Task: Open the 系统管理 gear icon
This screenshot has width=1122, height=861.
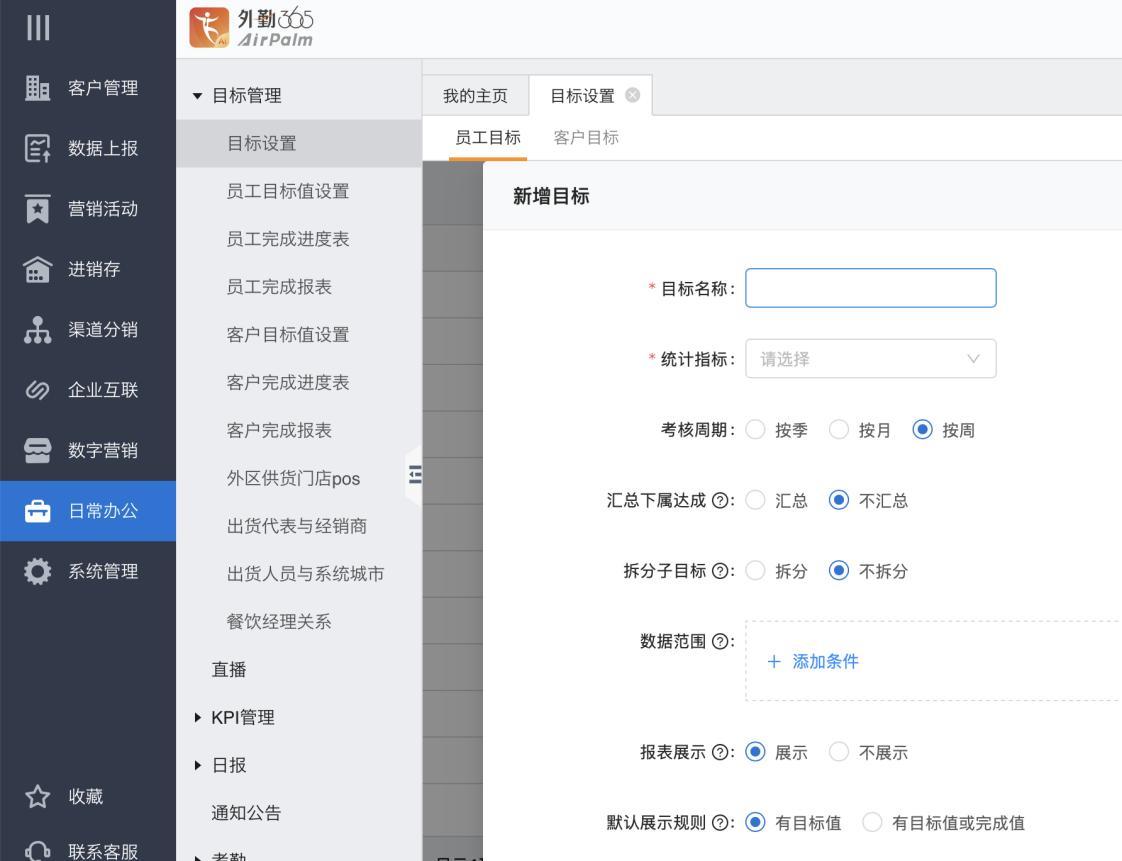Action: point(37,572)
